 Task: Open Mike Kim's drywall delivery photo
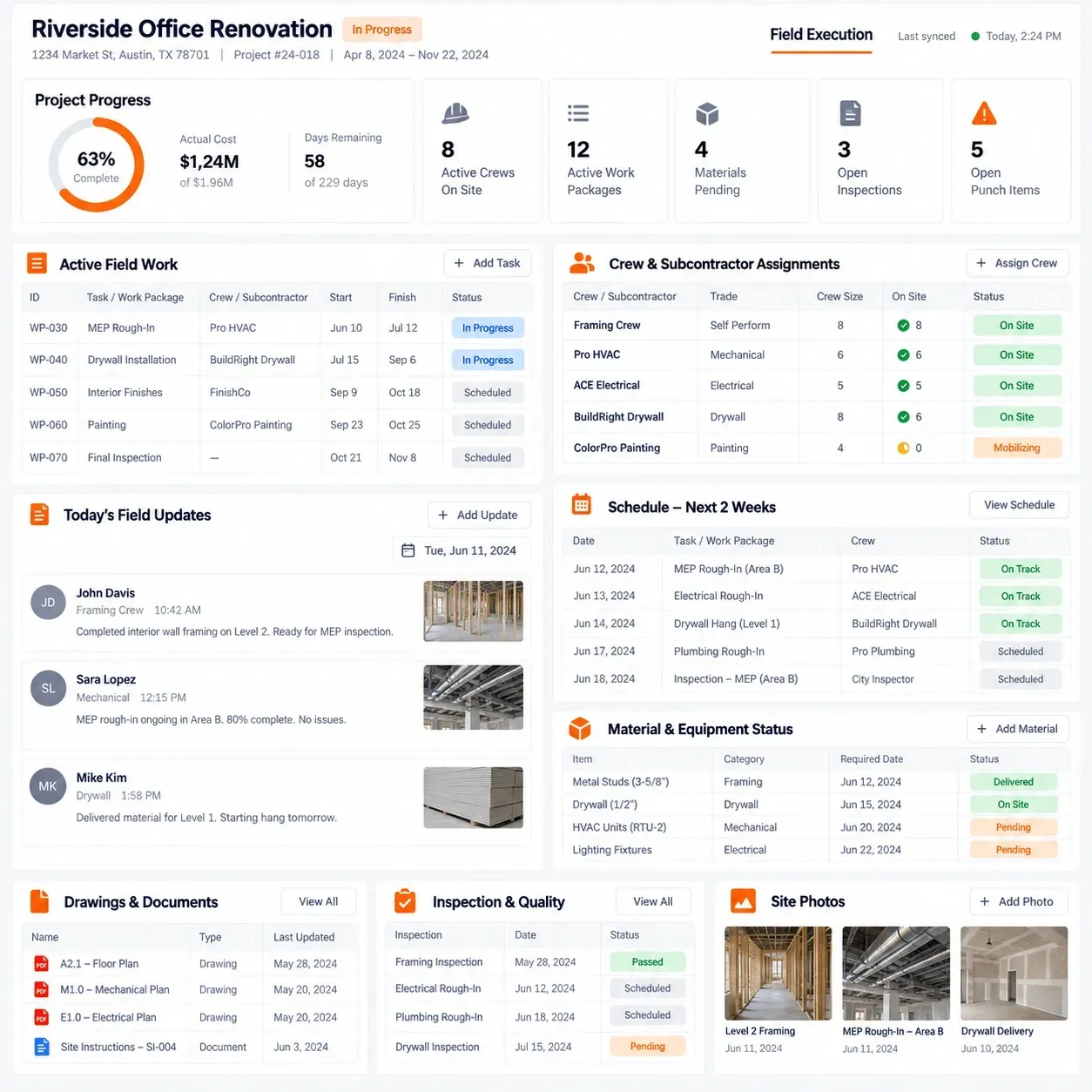(473, 797)
